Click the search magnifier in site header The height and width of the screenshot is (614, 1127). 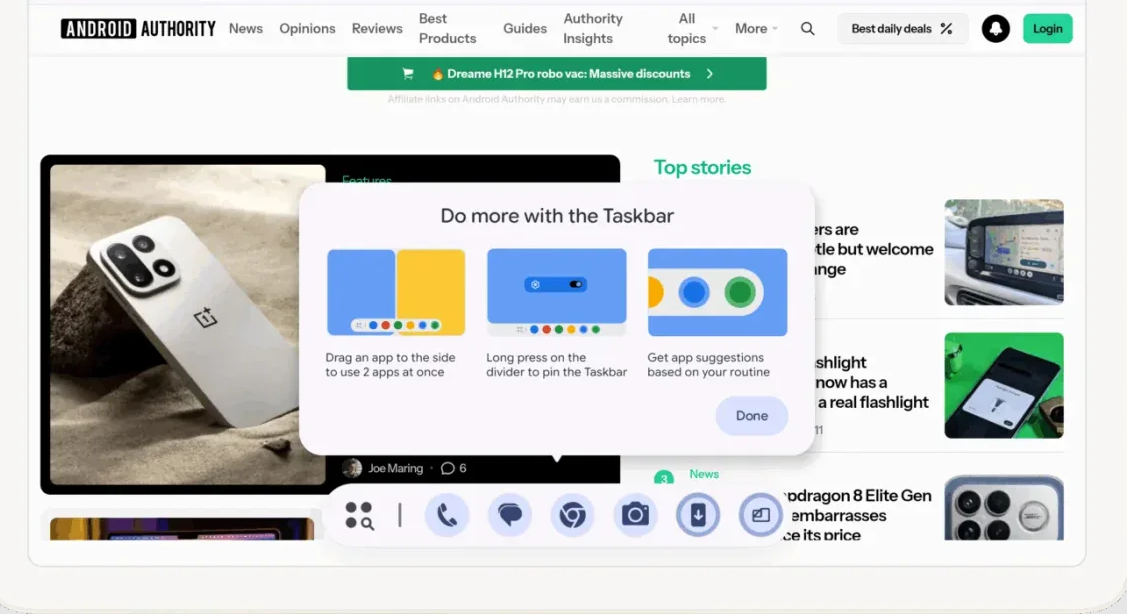tap(808, 29)
